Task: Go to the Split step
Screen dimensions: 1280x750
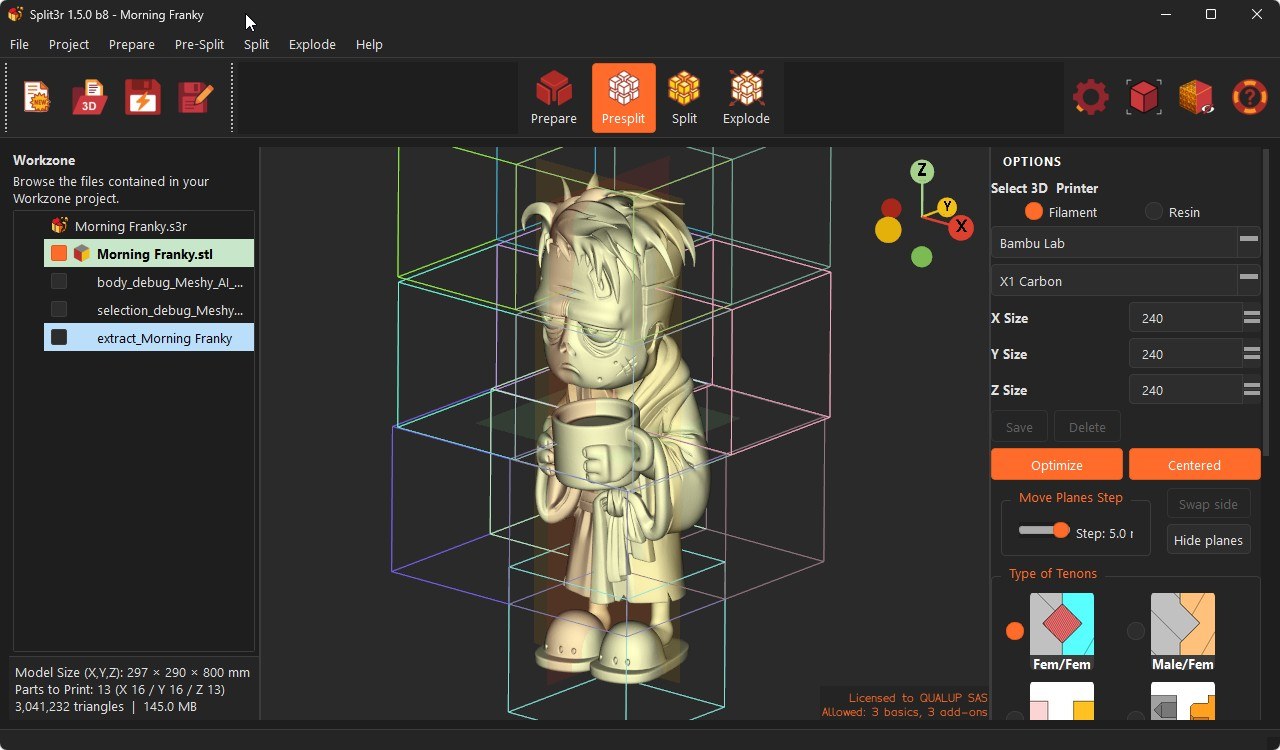Action: coord(684,98)
